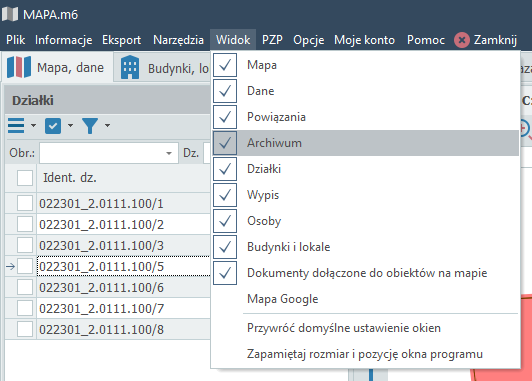The image size is (532, 381).
Task: Click the building icon on Budynki tab
Action: 130,67
